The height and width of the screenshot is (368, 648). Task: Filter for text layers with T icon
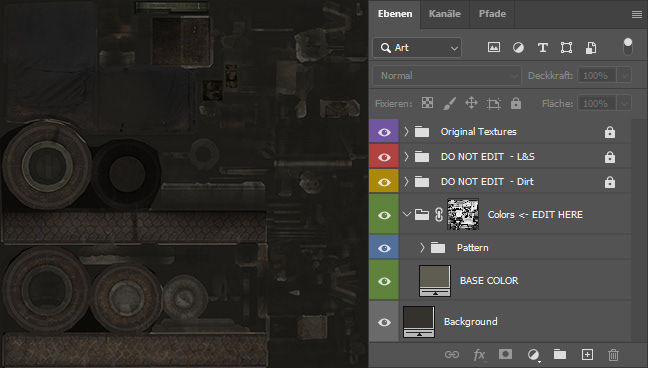(x=543, y=48)
